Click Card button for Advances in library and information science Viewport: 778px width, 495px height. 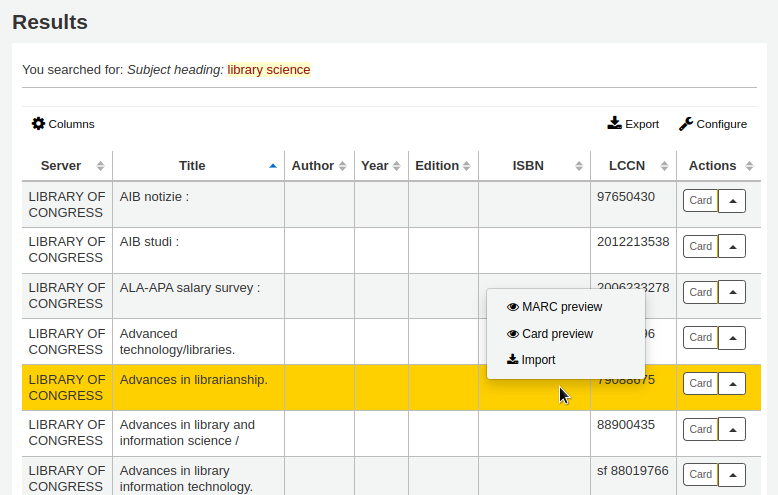point(700,429)
